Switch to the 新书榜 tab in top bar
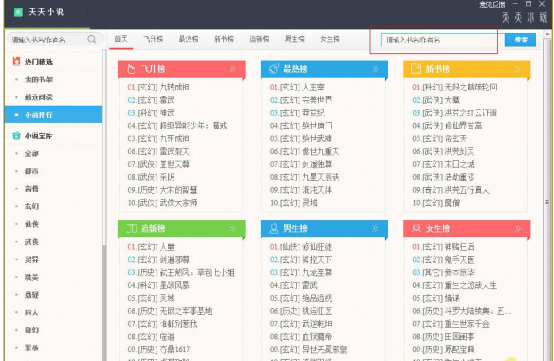Image resolution: width=554 pixels, height=361 pixels. pyautogui.click(x=224, y=39)
